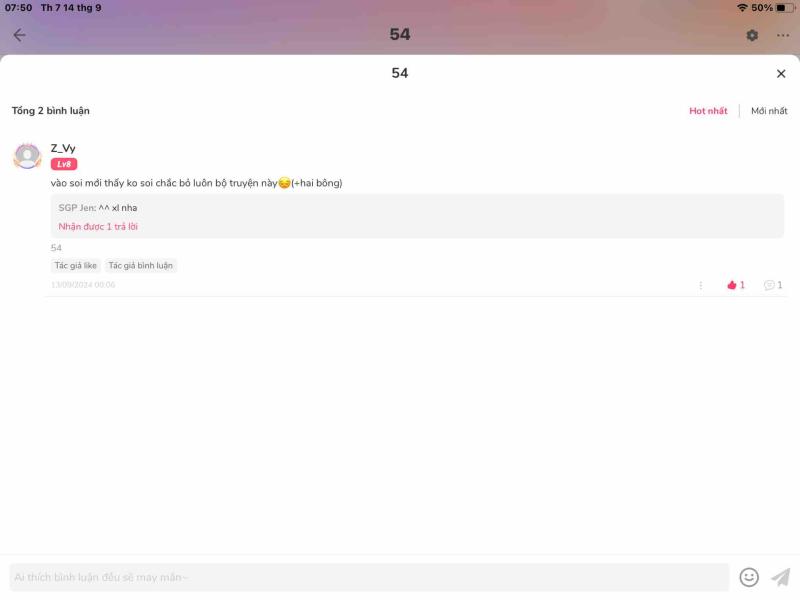This screenshot has height=600, width=800.
Task: Open the three-dot more menu in header
Action: pos(783,35)
